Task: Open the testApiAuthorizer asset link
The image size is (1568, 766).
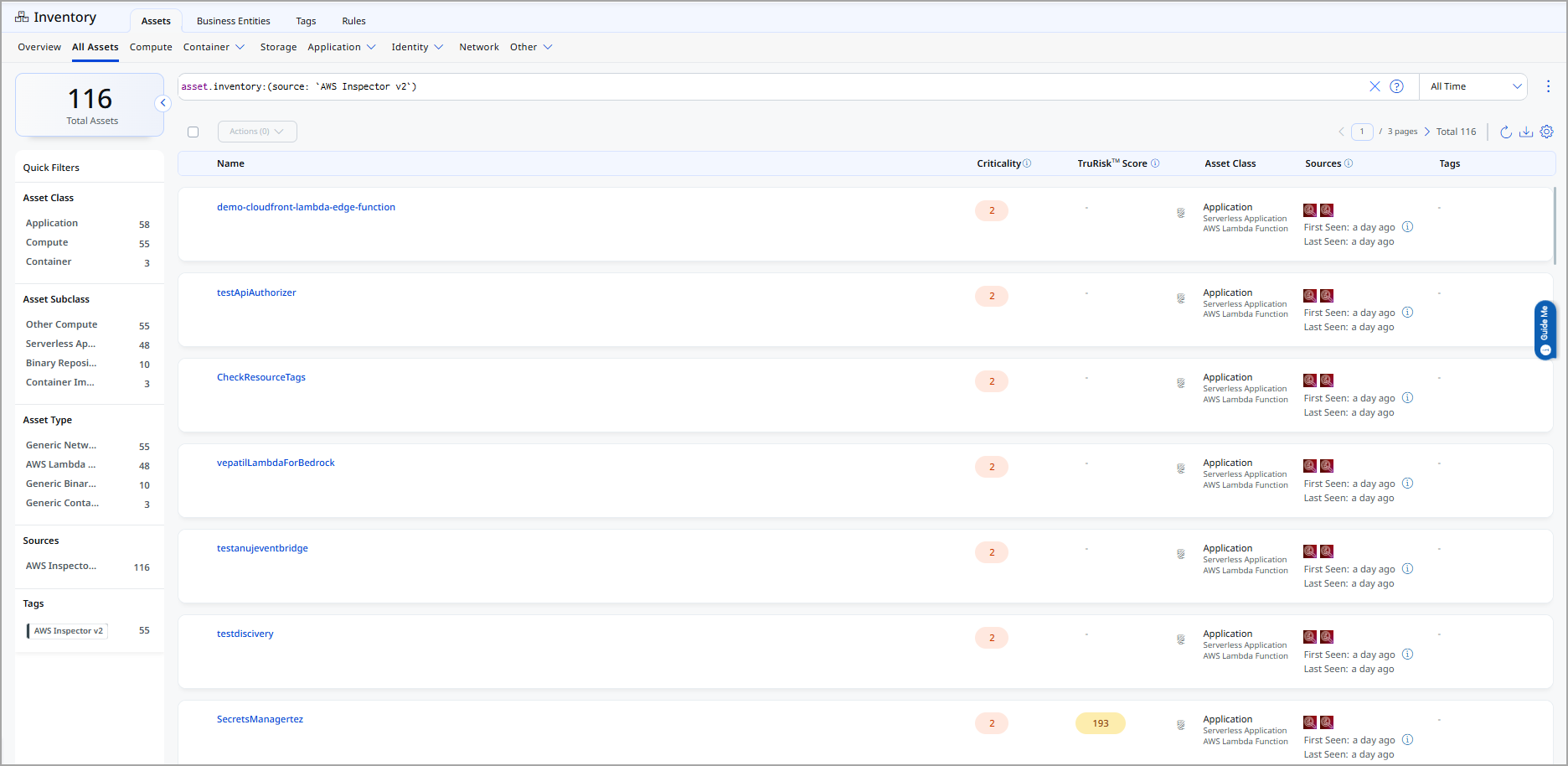Action: pyautogui.click(x=256, y=292)
